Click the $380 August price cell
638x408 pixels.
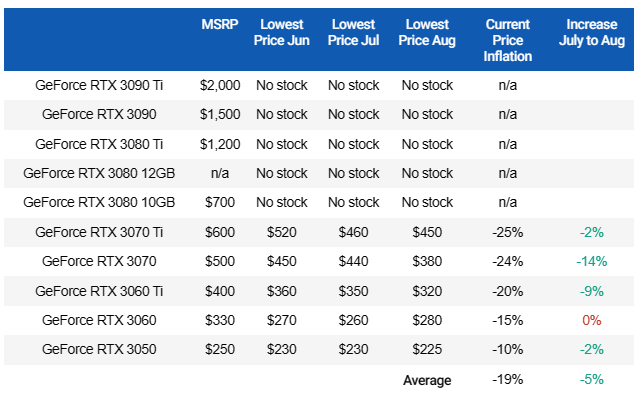point(427,262)
